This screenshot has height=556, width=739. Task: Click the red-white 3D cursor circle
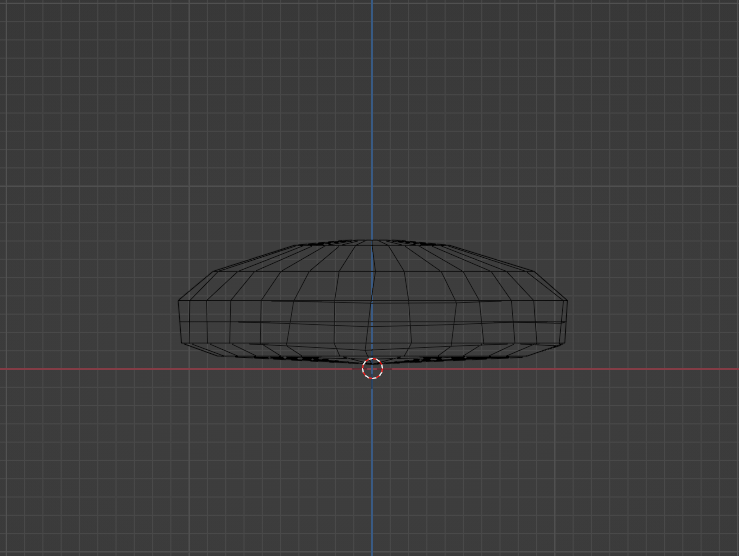pos(372,368)
